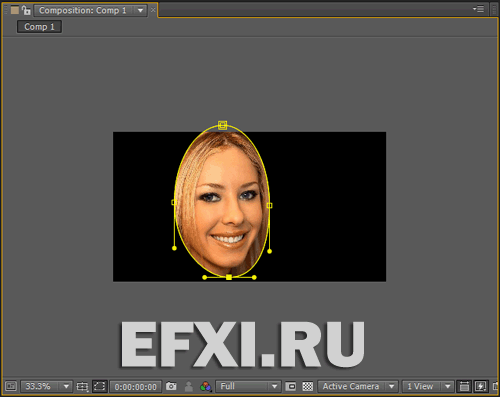Click the Show Snapshot icon
Screen dimensions: 500x397
click(x=189, y=386)
